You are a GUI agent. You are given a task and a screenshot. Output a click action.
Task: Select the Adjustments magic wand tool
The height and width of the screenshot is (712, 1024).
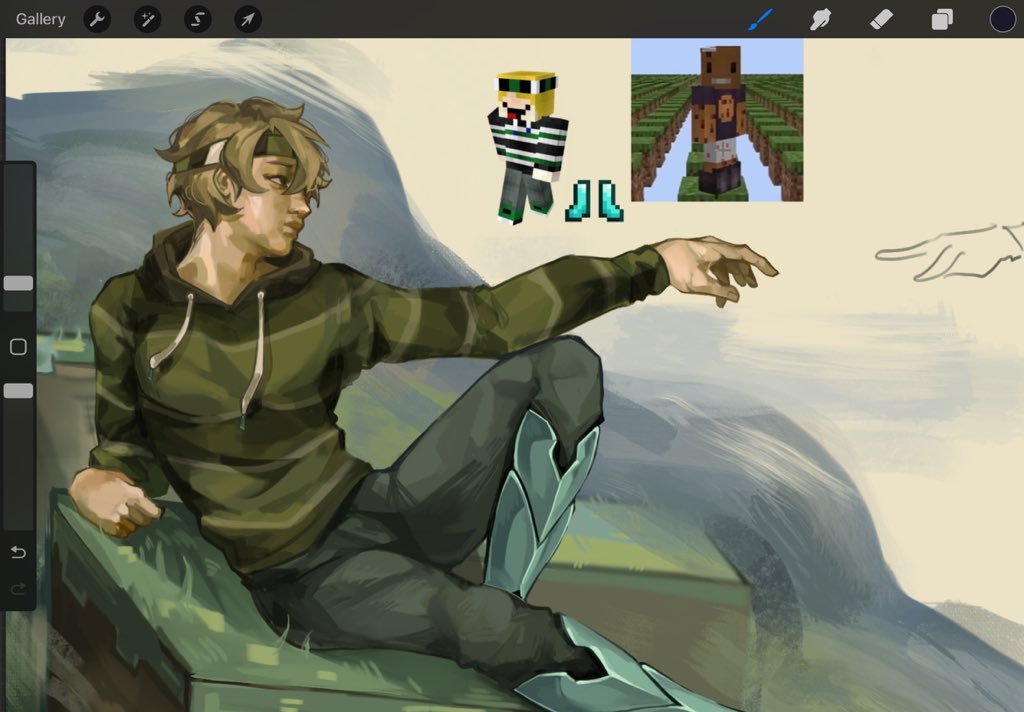pyautogui.click(x=147, y=18)
